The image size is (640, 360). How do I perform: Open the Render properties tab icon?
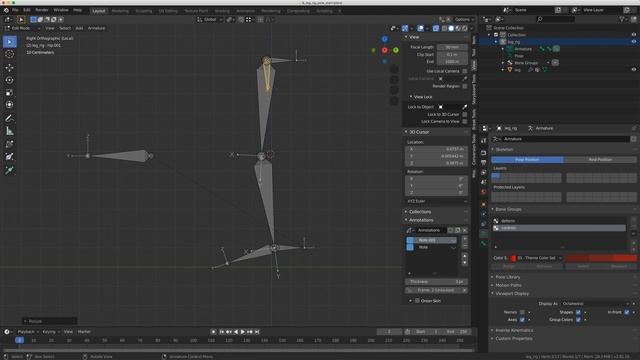[x=484, y=153]
